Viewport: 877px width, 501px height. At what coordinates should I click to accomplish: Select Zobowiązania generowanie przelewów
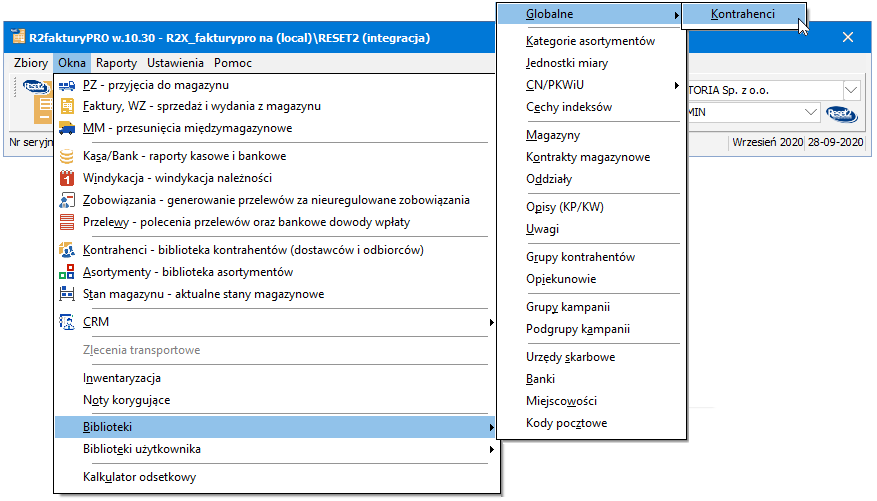[275, 200]
